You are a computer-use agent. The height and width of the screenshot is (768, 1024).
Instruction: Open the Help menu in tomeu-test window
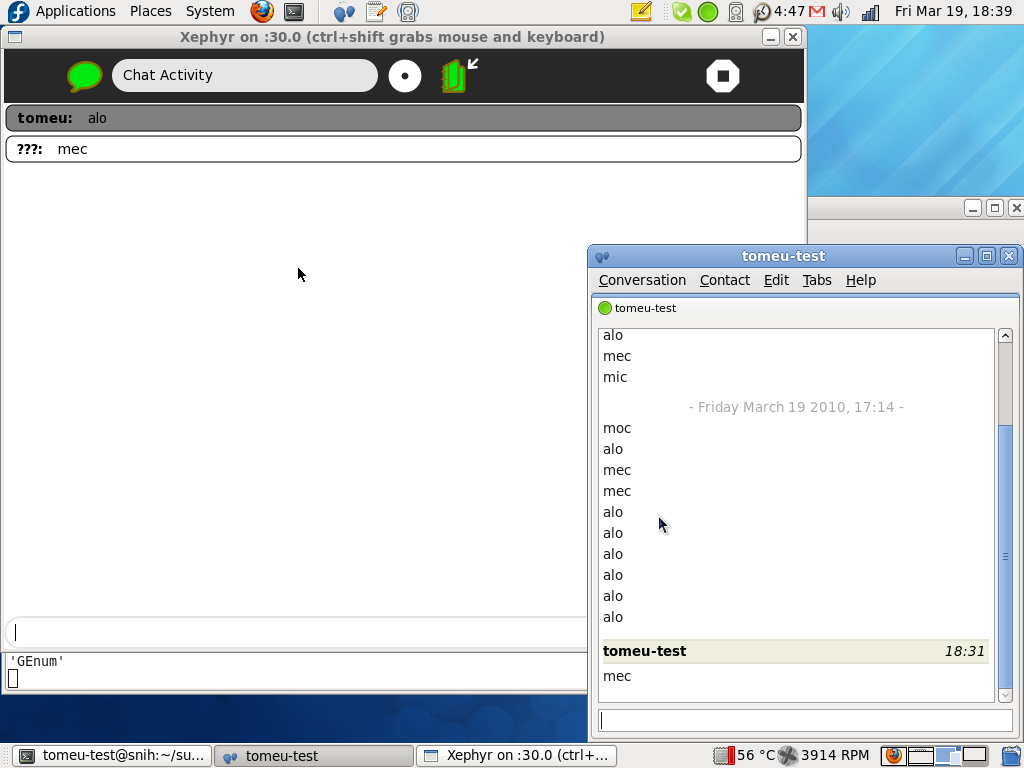pyautogui.click(x=861, y=280)
